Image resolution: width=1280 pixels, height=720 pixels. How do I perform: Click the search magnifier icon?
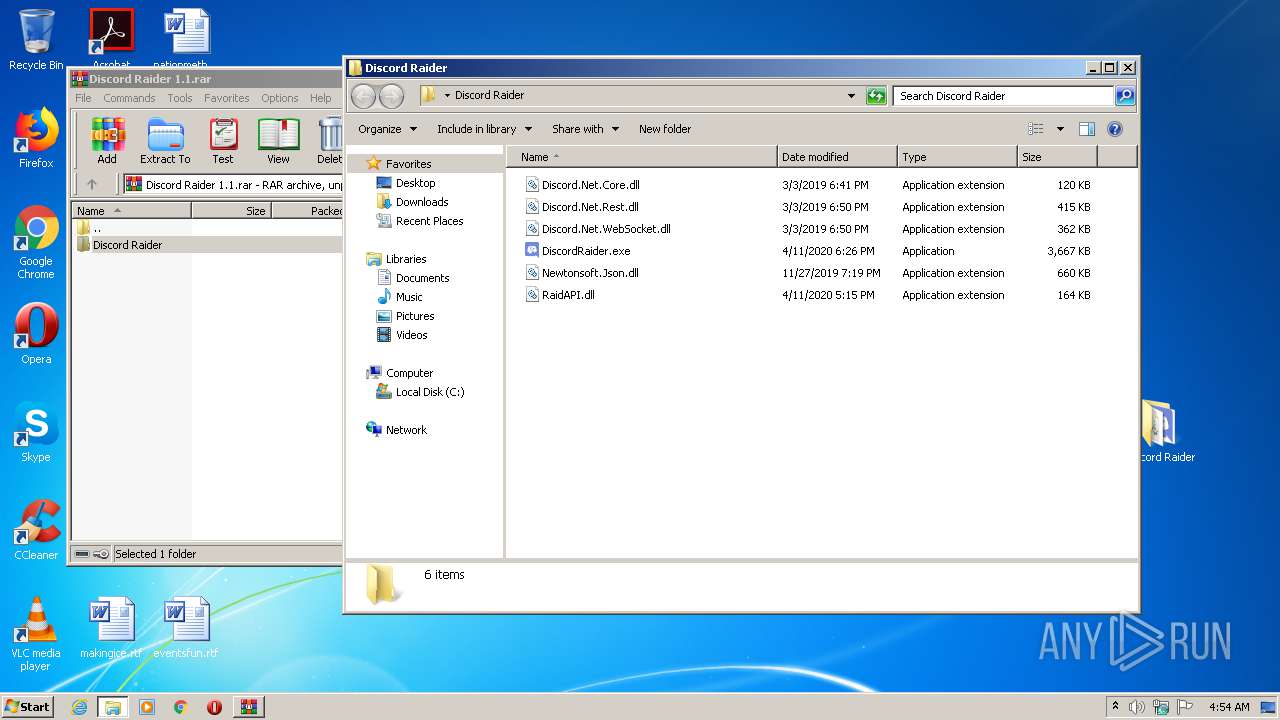click(1125, 96)
